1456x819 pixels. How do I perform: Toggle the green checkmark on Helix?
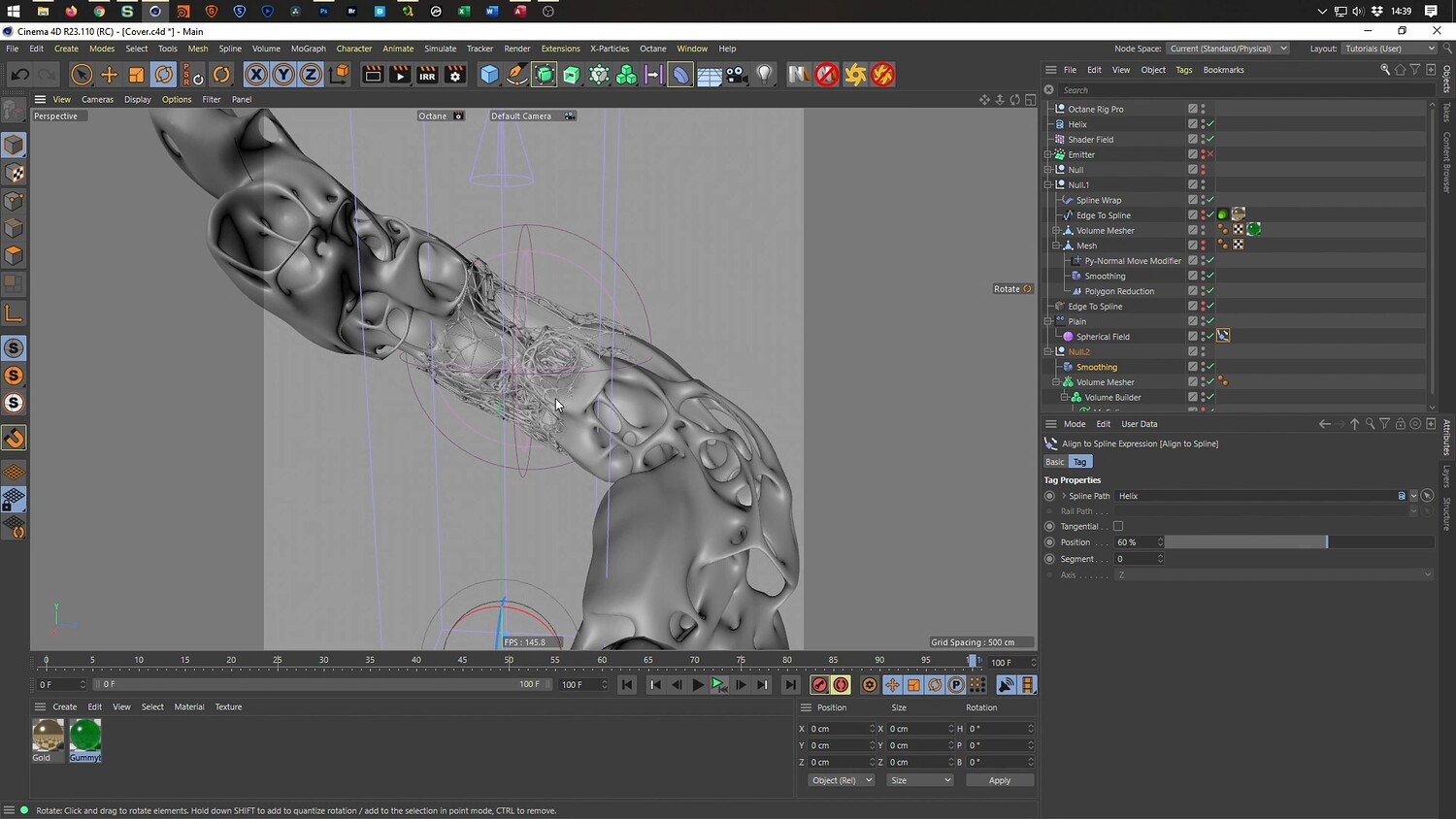[1210, 124]
